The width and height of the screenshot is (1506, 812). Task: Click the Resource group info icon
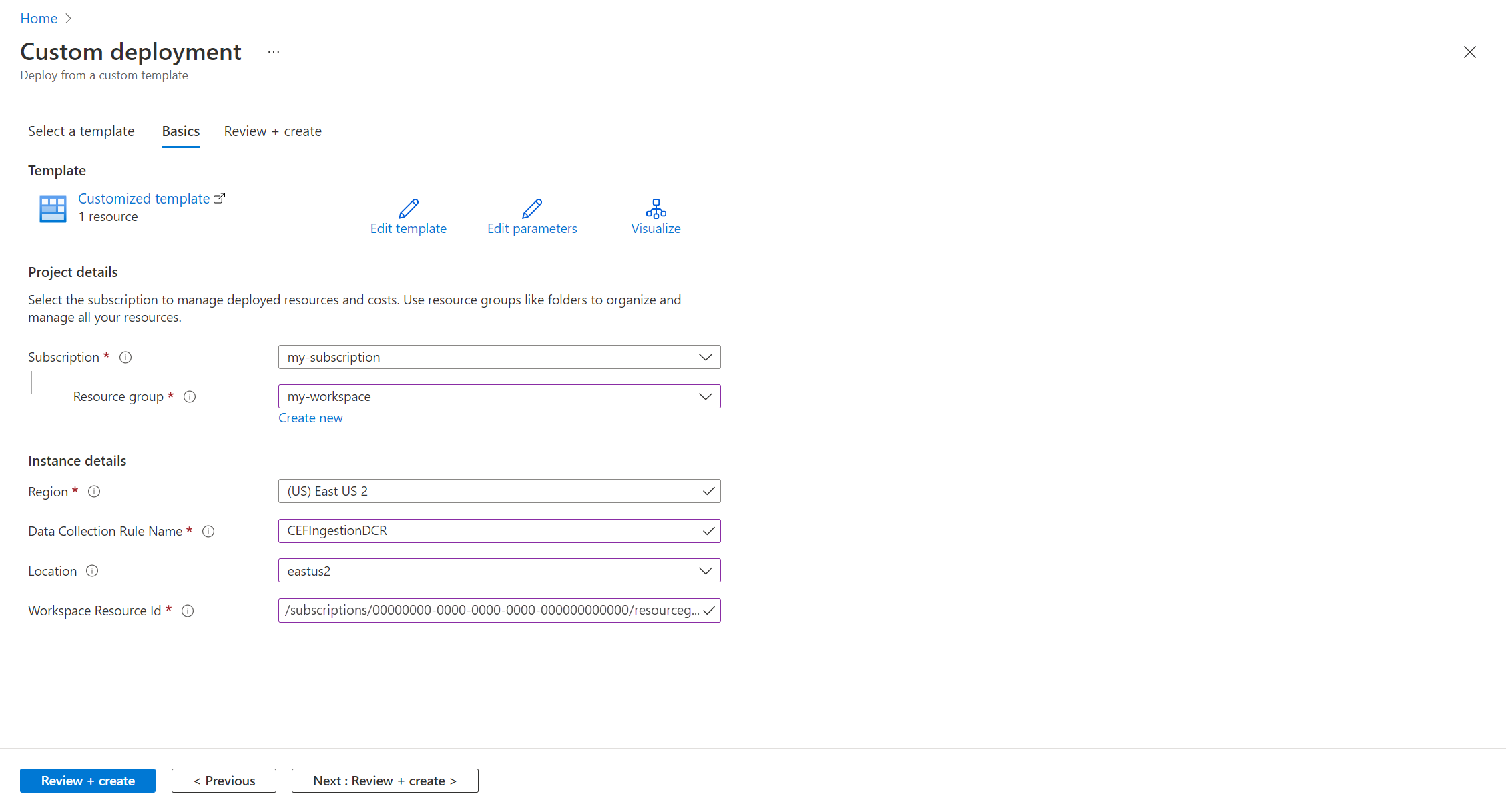[x=190, y=397]
